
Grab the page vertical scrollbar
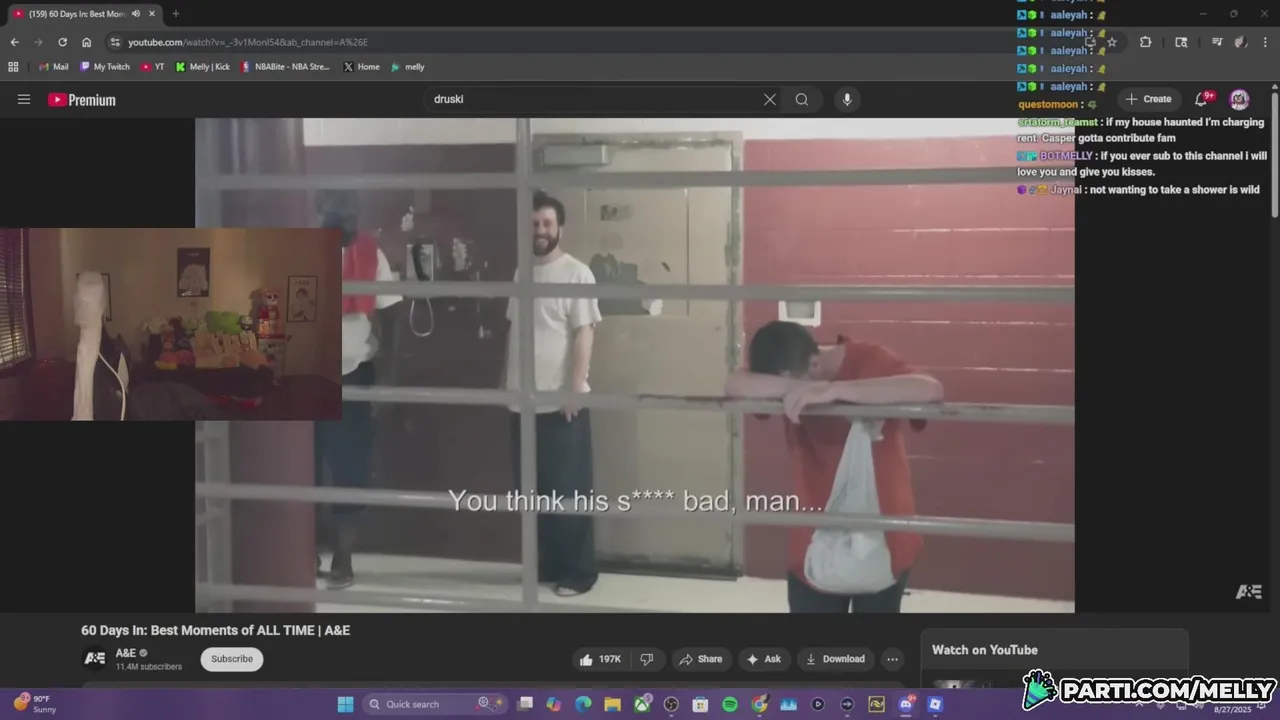(1275, 153)
